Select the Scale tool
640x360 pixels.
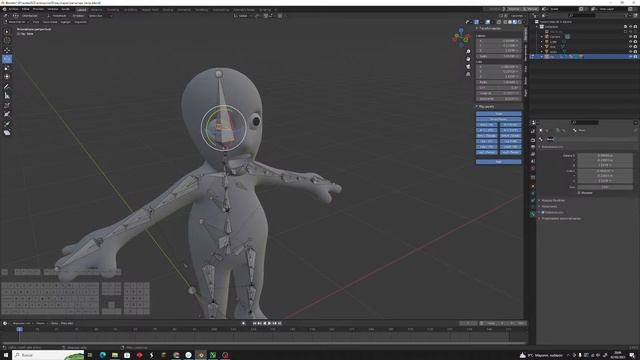click(7, 68)
